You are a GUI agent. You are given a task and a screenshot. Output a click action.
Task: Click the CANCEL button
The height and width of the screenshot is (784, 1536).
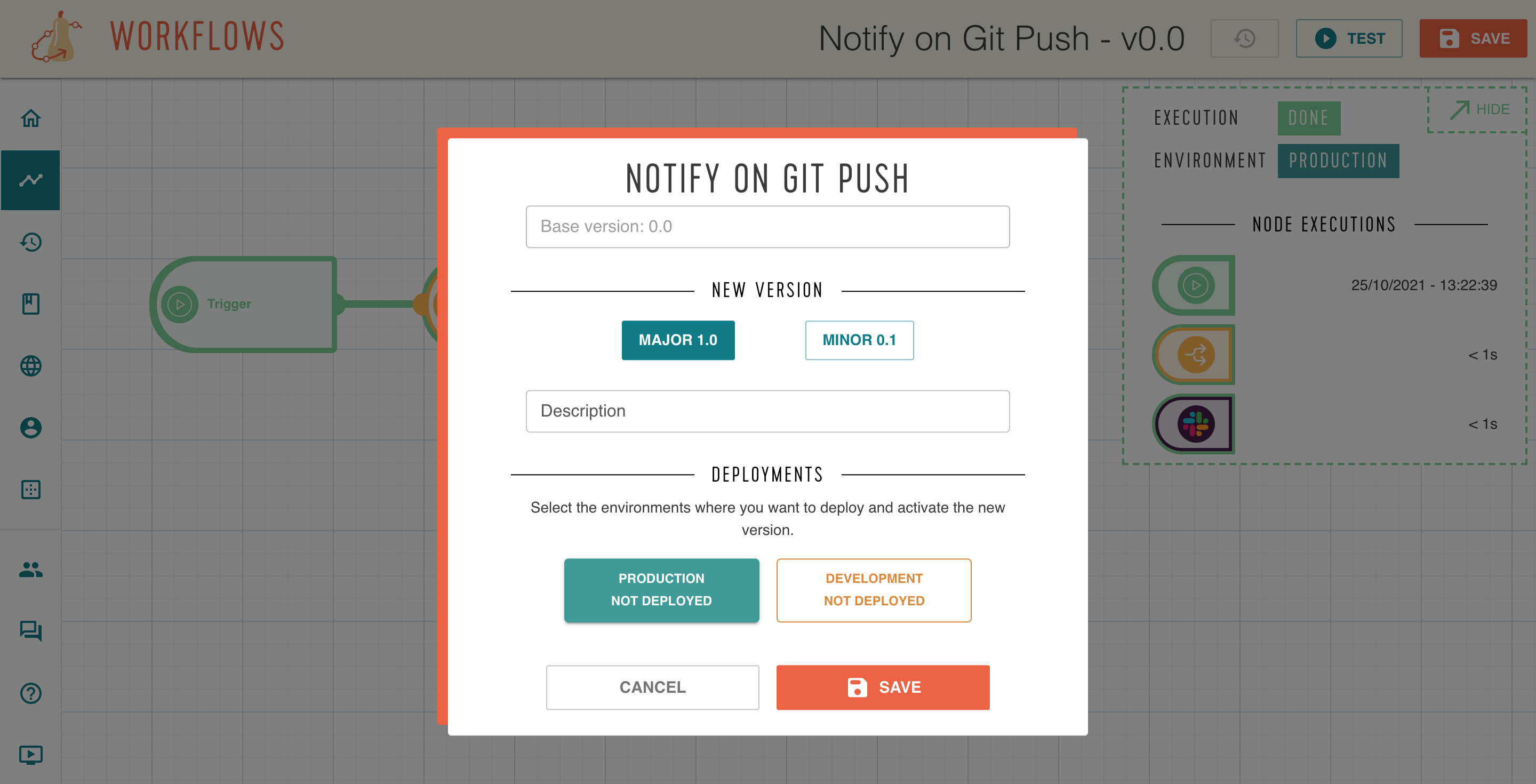[x=653, y=687]
